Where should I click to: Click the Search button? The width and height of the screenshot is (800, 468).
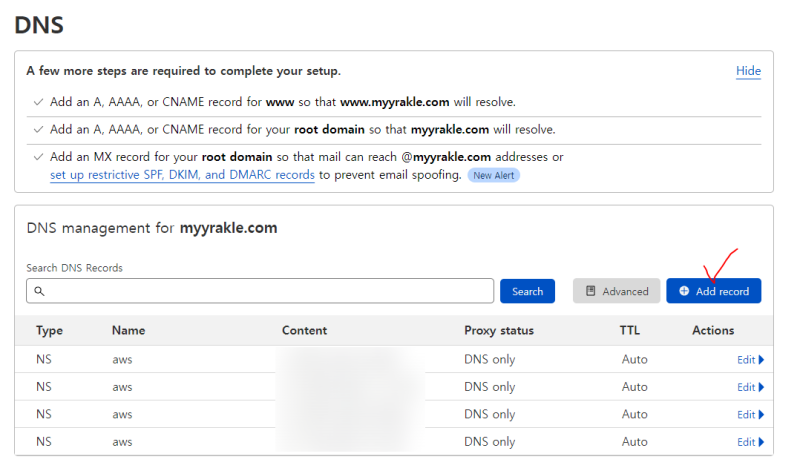[527, 291]
